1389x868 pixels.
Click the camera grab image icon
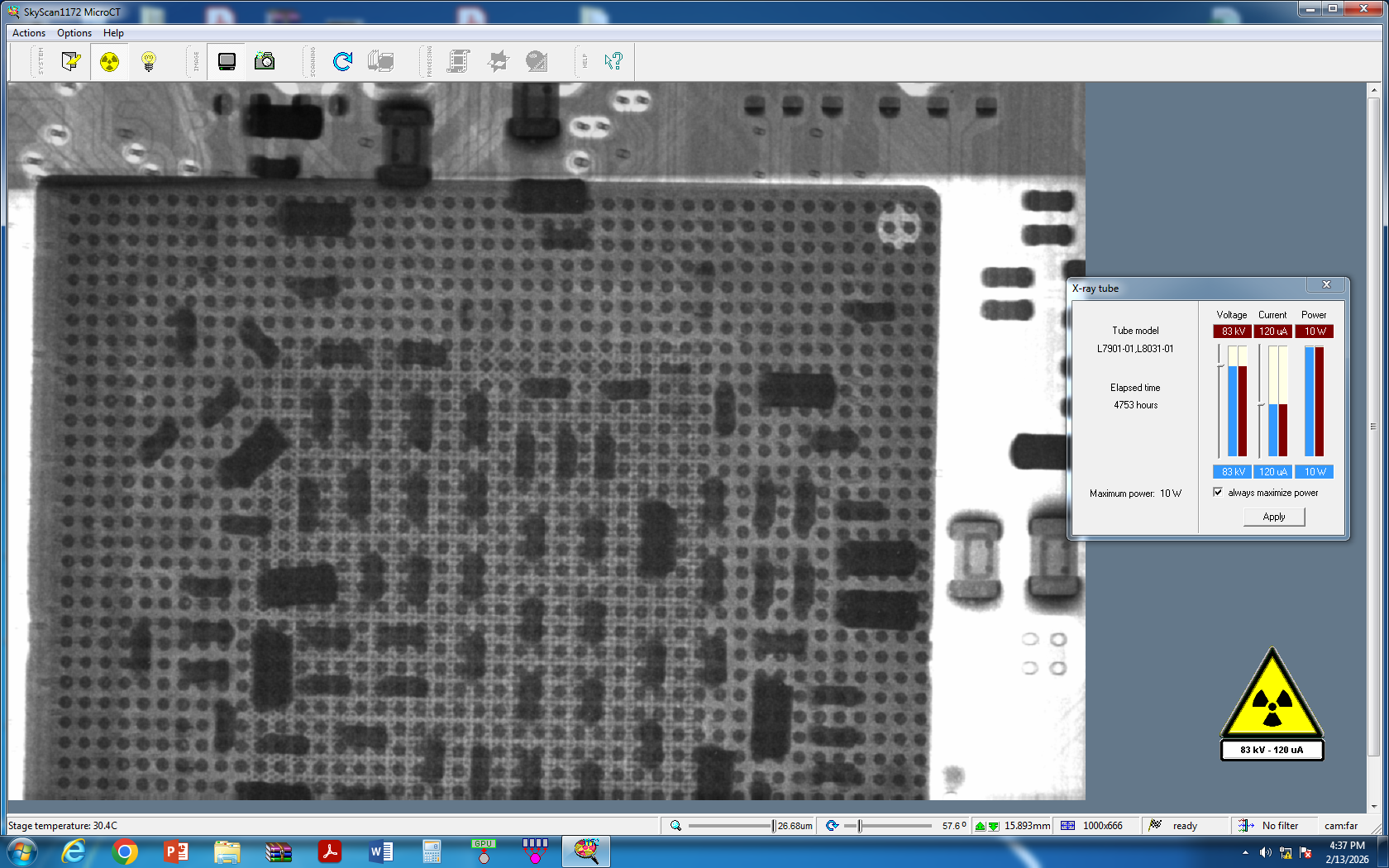[265, 61]
